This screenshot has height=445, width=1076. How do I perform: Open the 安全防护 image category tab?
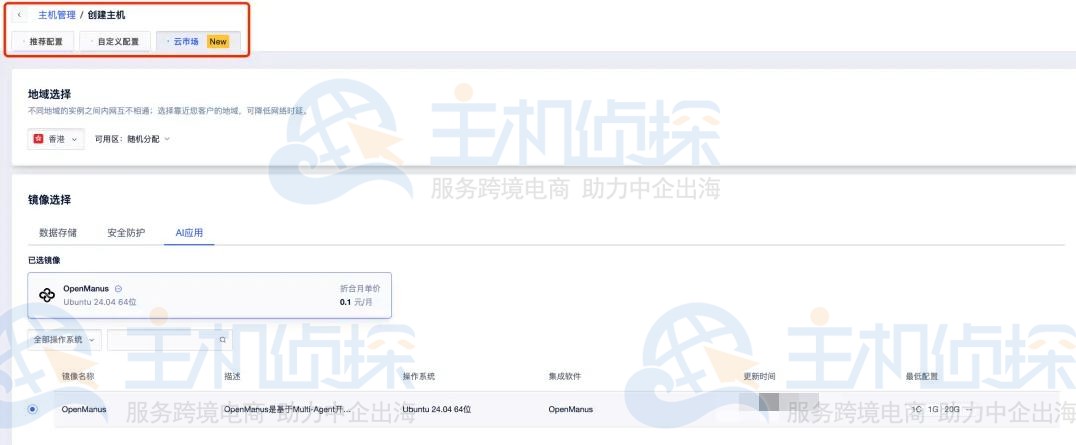126,233
